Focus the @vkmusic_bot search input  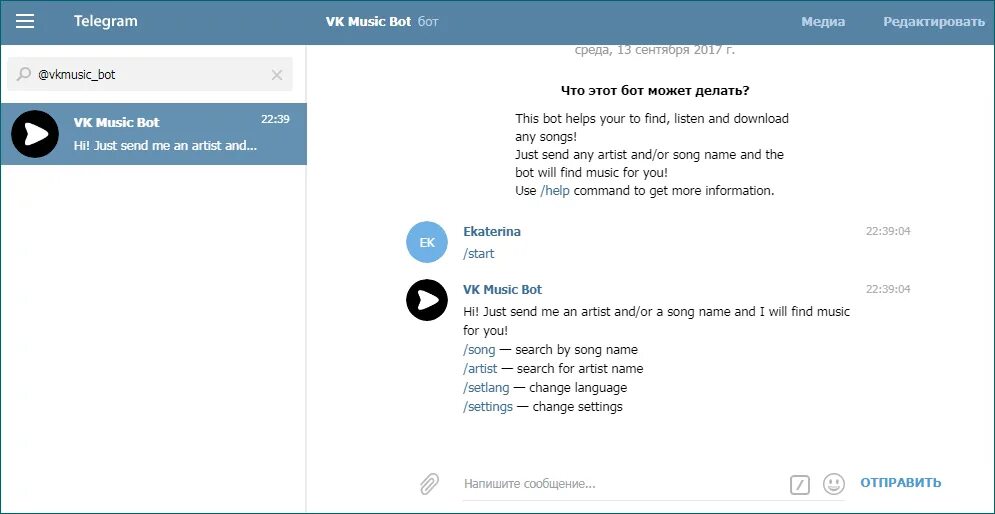pos(150,74)
